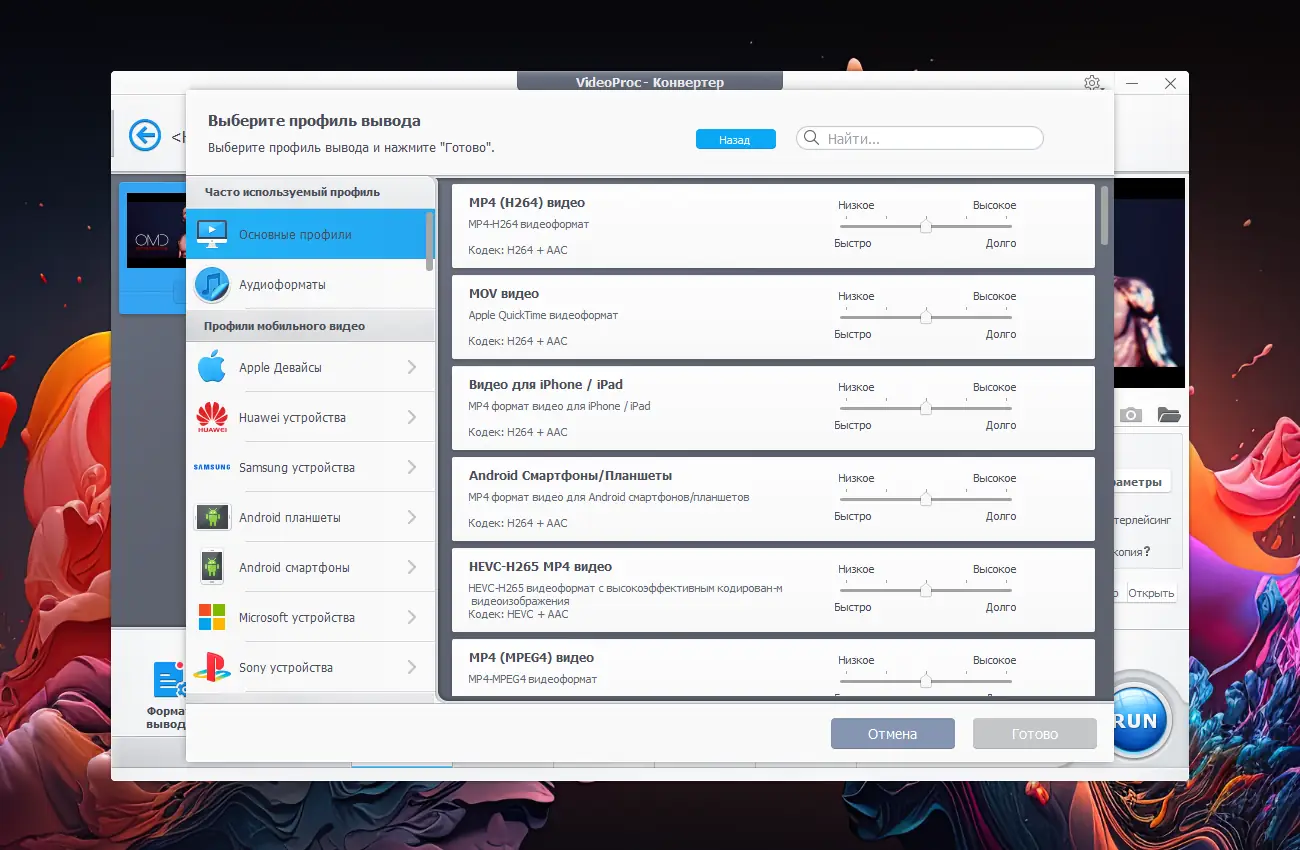1300x850 pixels.
Task: Click the Найти search field
Action: click(920, 138)
